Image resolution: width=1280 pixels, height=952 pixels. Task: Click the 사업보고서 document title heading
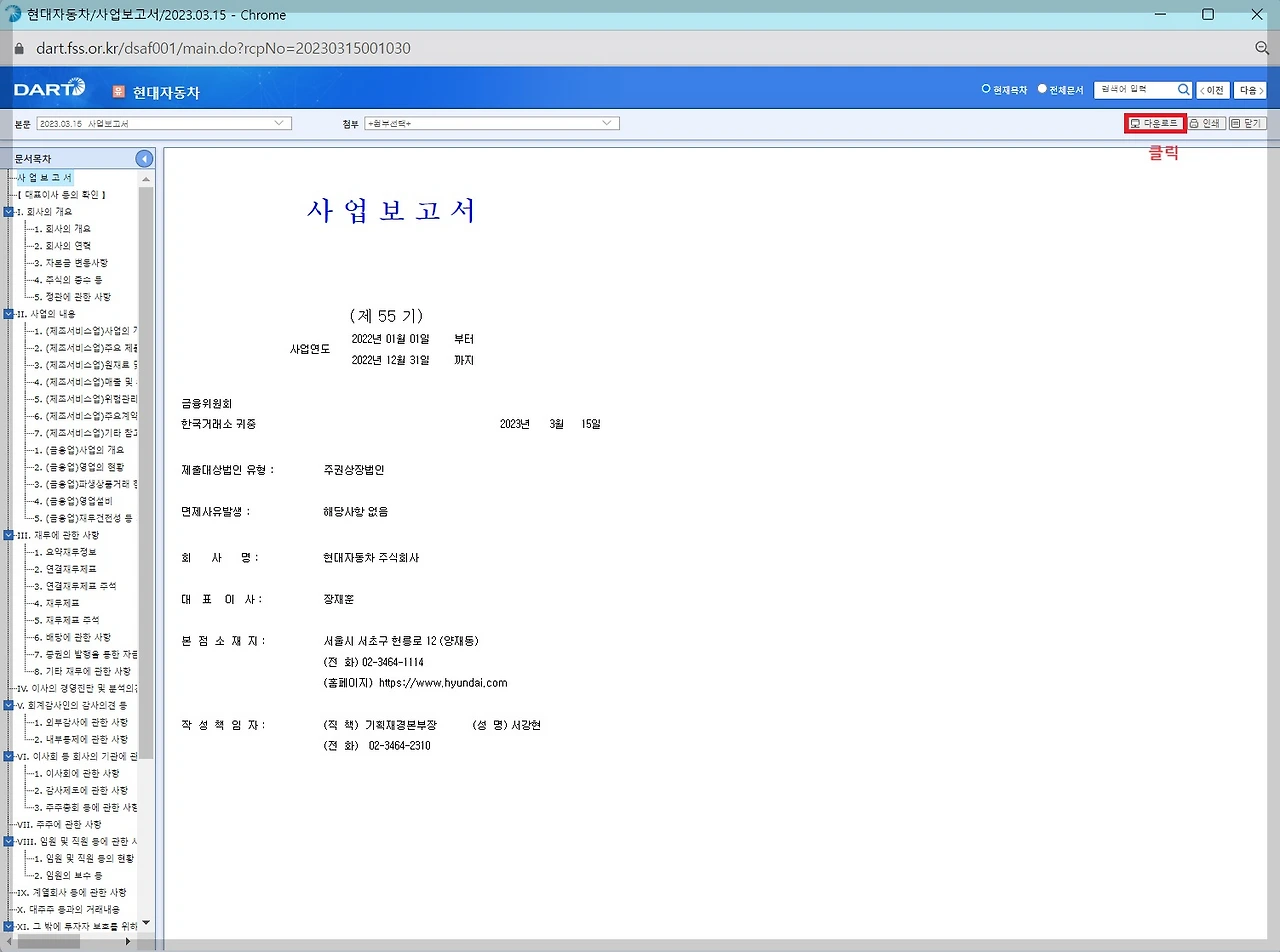(392, 211)
